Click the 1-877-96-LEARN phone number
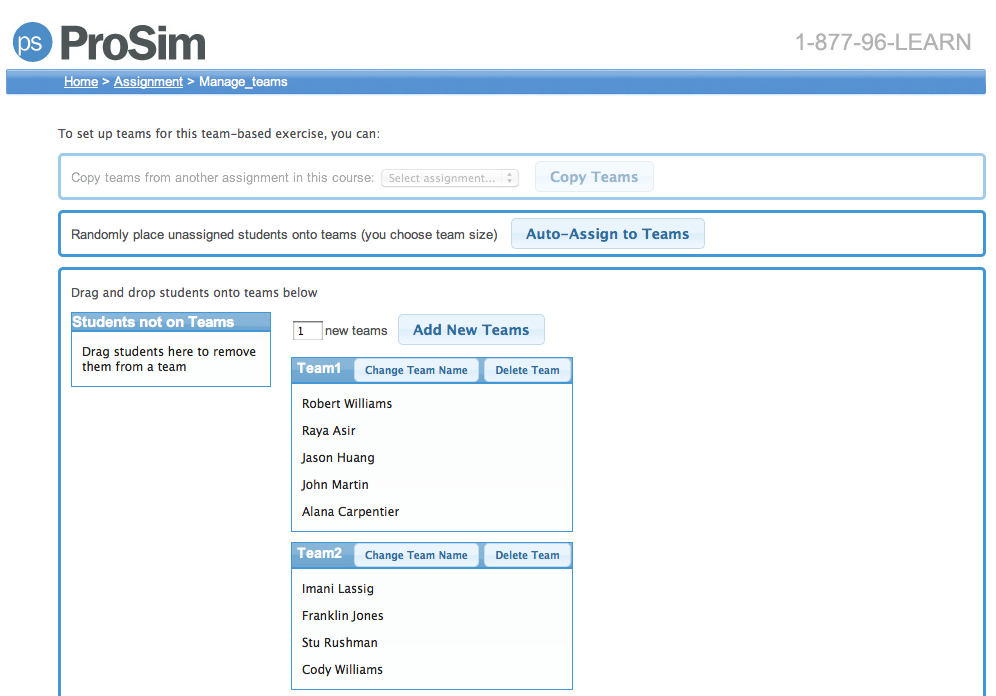This screenshot has width=996, height=696. click(883, 42)
